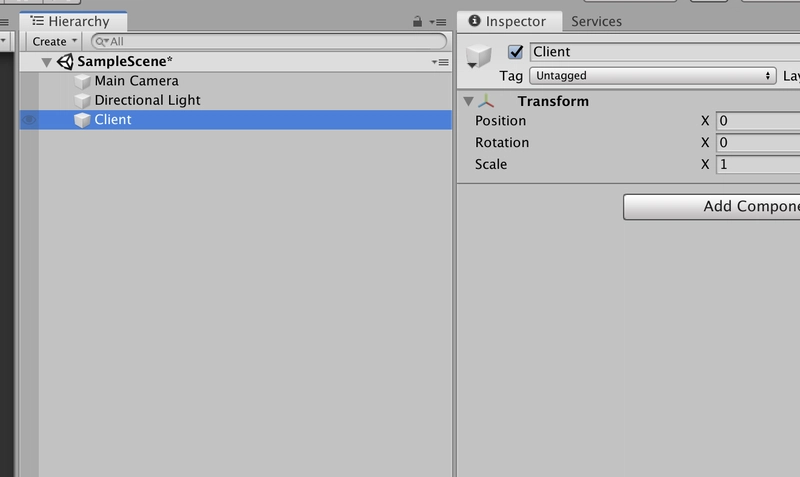800x477 pixels.
Task: Open the Create dropdown in Hierarchy
Action: pyautogui.click(x=54, y=41)
